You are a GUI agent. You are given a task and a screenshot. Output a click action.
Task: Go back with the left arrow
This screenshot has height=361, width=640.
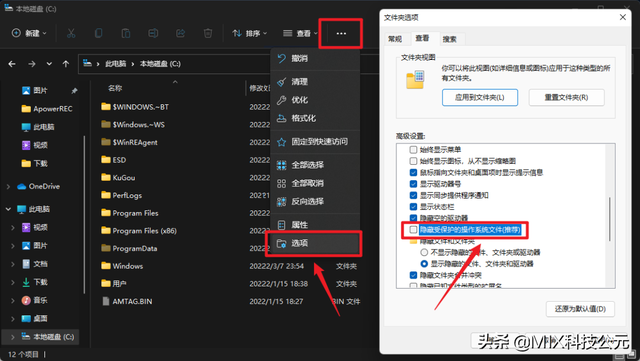(12, 64)
